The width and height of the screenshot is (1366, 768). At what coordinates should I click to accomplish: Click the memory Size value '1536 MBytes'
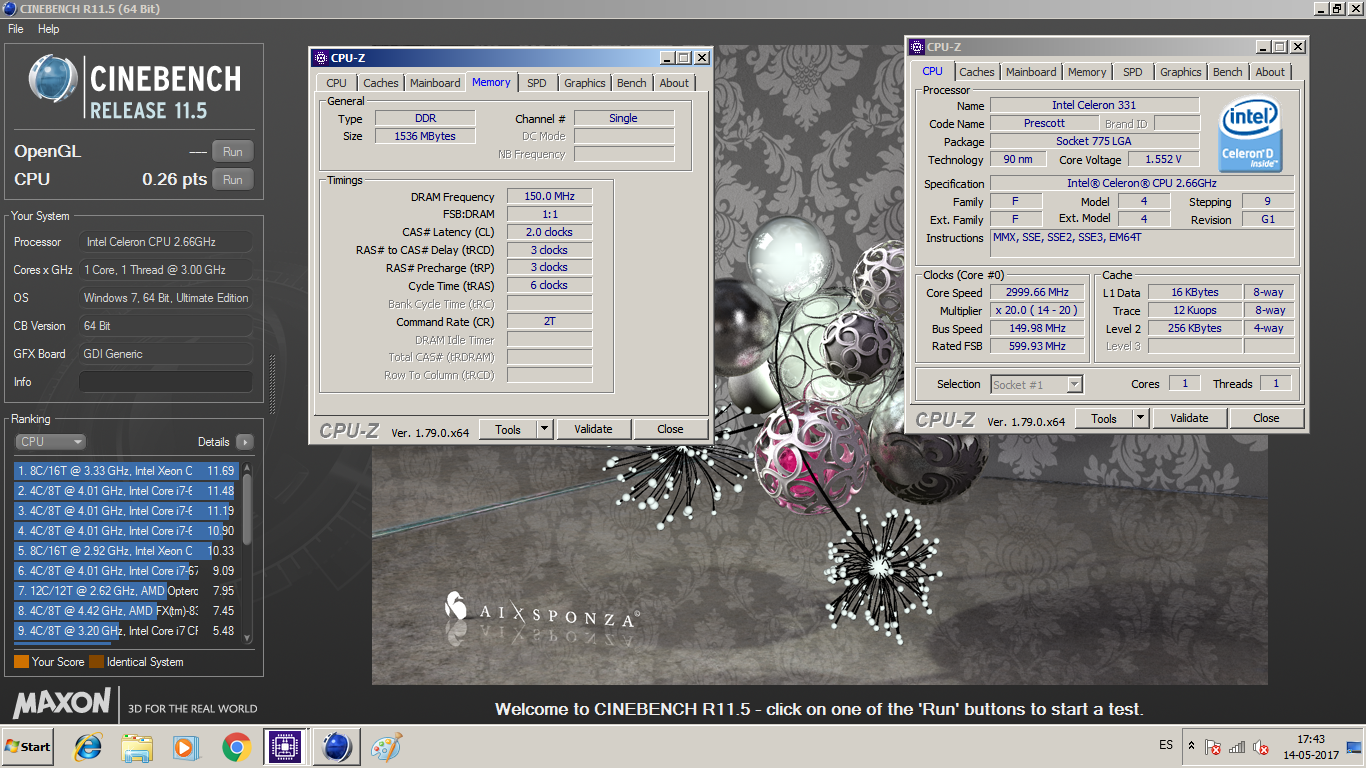coord(425,136)
